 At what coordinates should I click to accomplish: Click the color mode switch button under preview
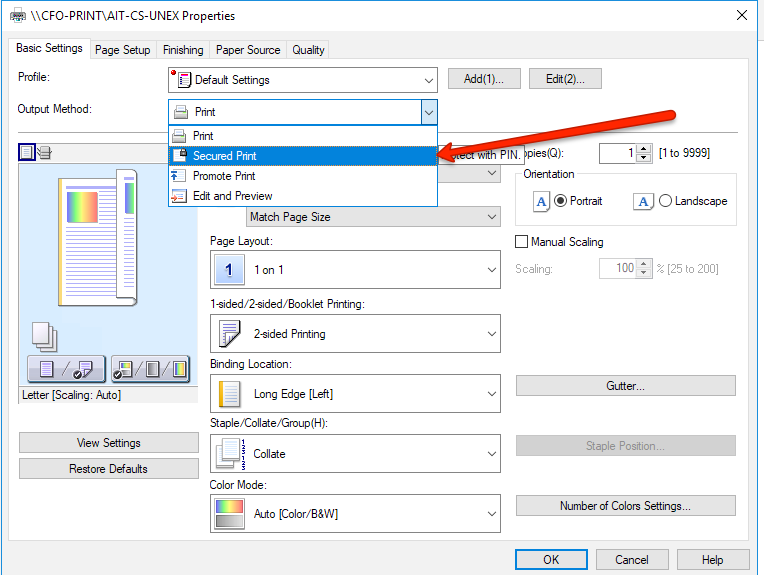(x=150, y=370)
